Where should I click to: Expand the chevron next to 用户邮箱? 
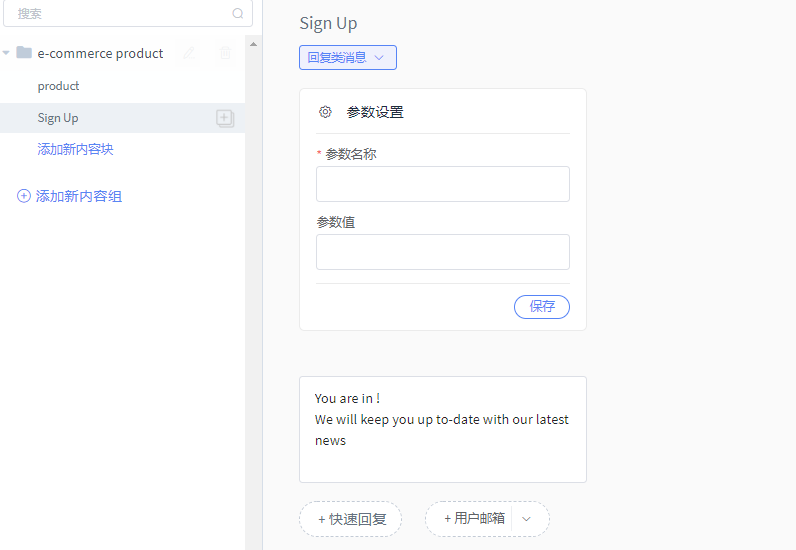click(x=526, y=519)
